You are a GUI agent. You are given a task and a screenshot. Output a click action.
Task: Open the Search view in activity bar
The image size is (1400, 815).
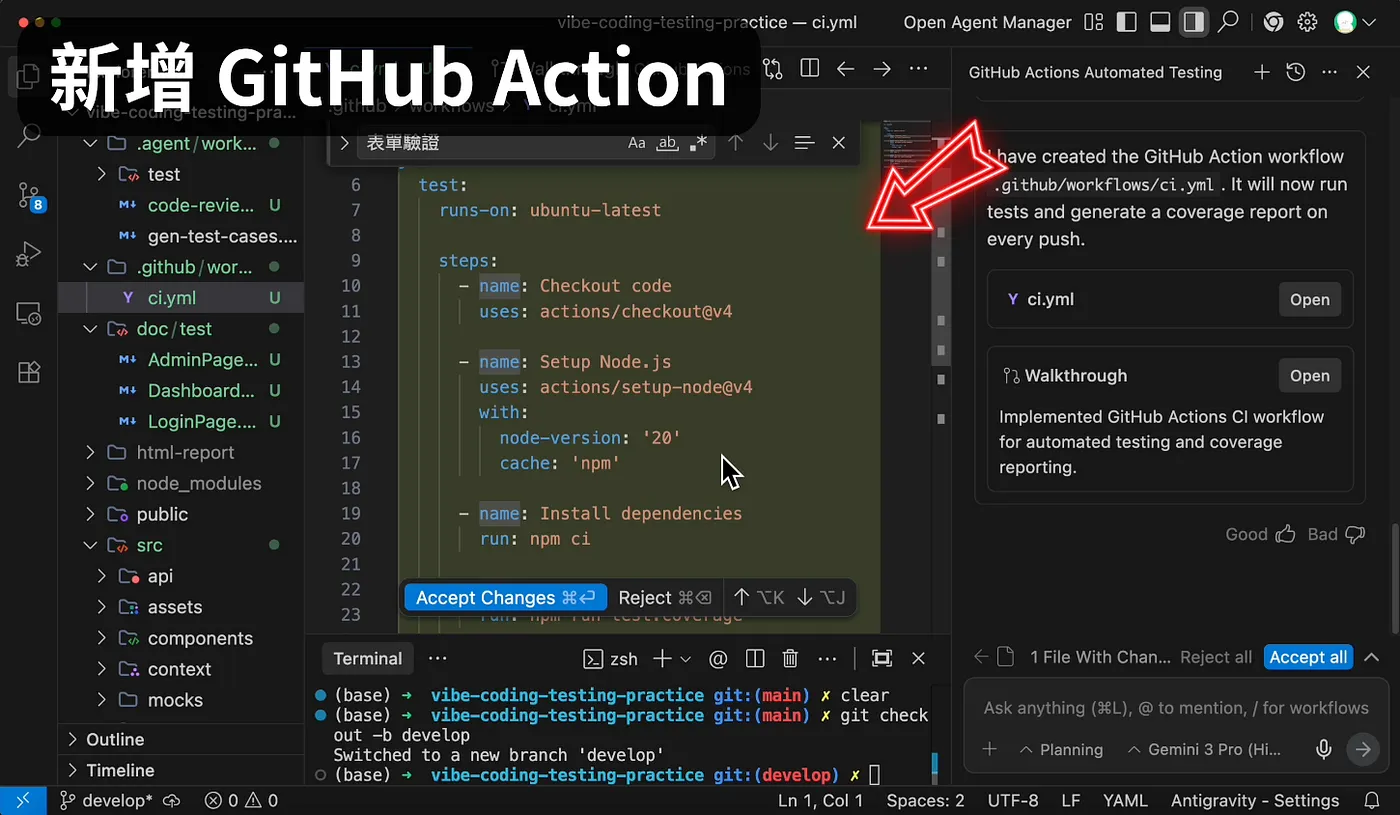(29, 135)
